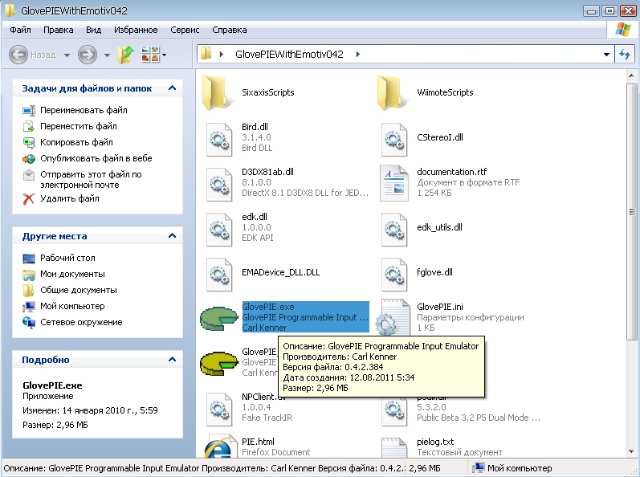Select the NPClient dll file icon
The width and height of the screenshot is (640, 477).
point(219,409)
